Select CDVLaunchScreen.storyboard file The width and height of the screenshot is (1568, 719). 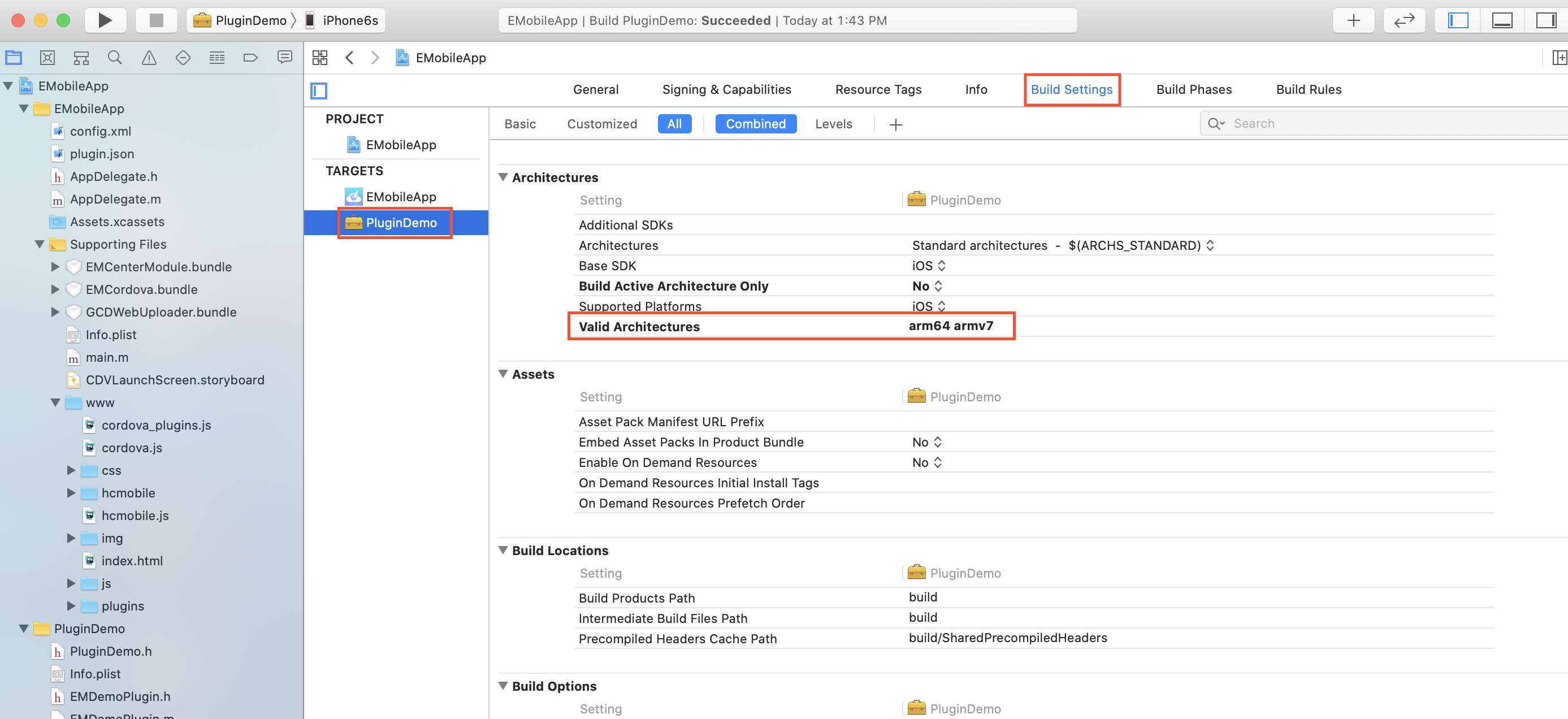tap(166, 380)
